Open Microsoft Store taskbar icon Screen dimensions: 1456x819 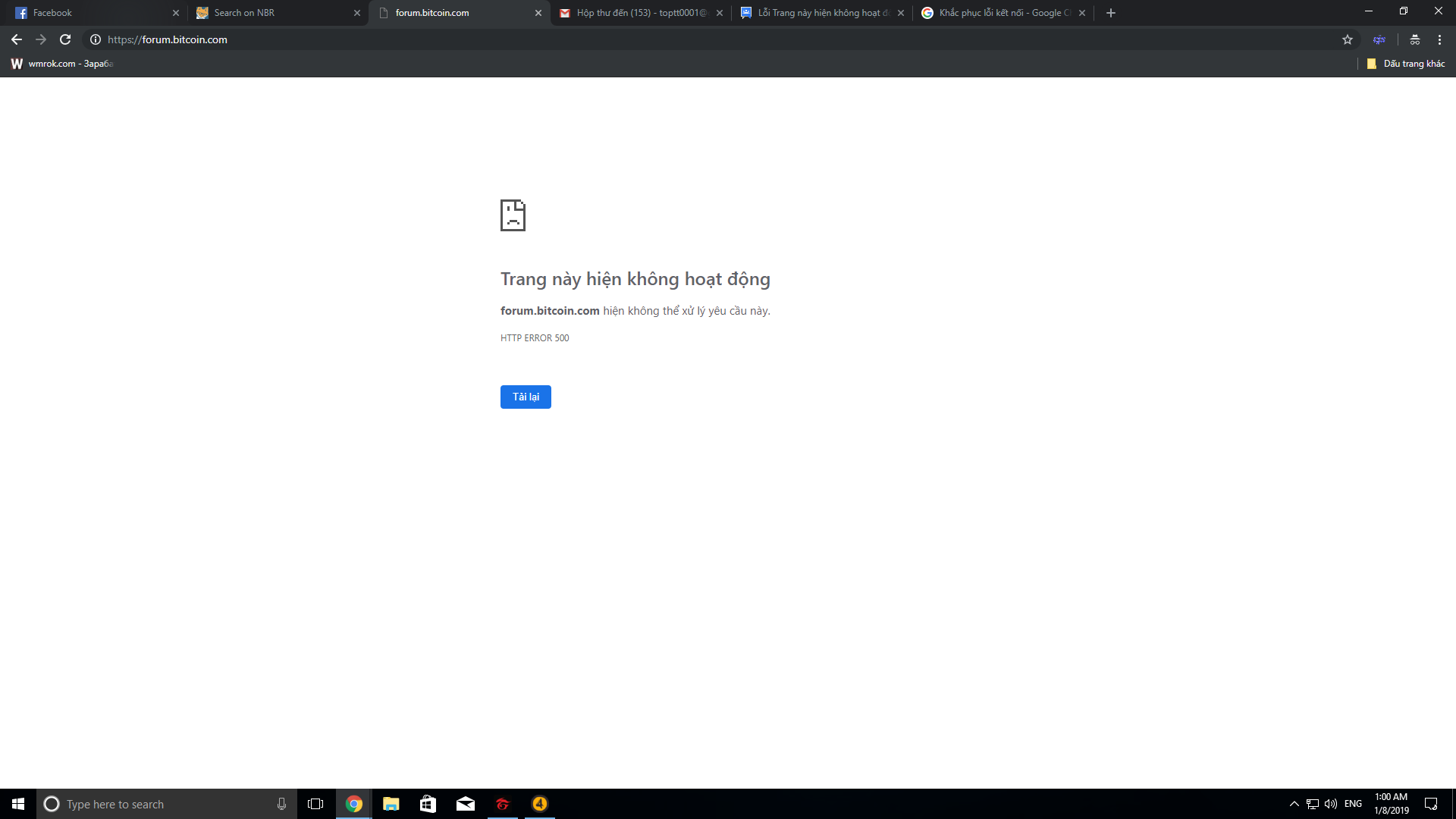(x=428, y=804)
